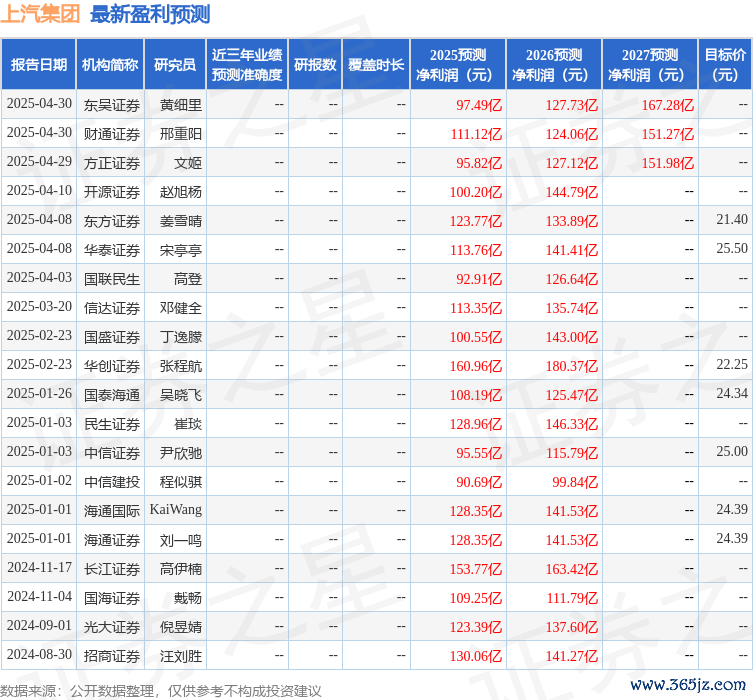Screen dimensions: 753x700
Task: Click the 海通国际 institution cell
Action: coord(111,511)
